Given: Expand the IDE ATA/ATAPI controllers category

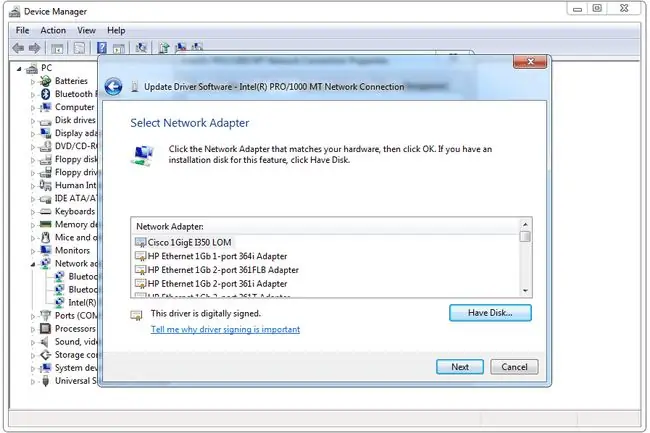Looking at the screenshot, I should (x=33, y=199).
